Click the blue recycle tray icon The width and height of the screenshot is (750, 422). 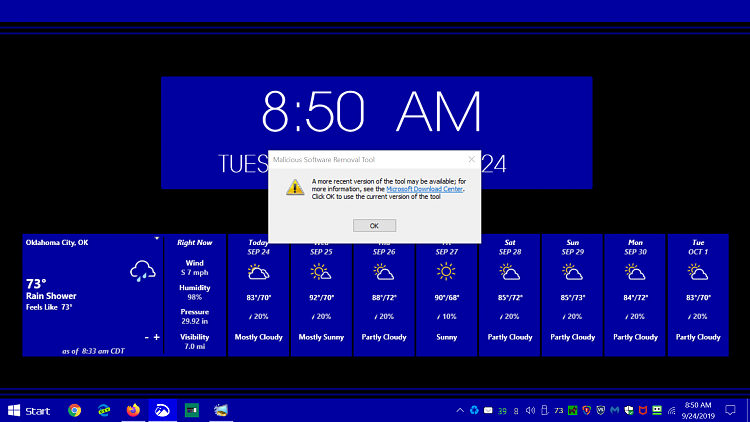tap(474, 411)
